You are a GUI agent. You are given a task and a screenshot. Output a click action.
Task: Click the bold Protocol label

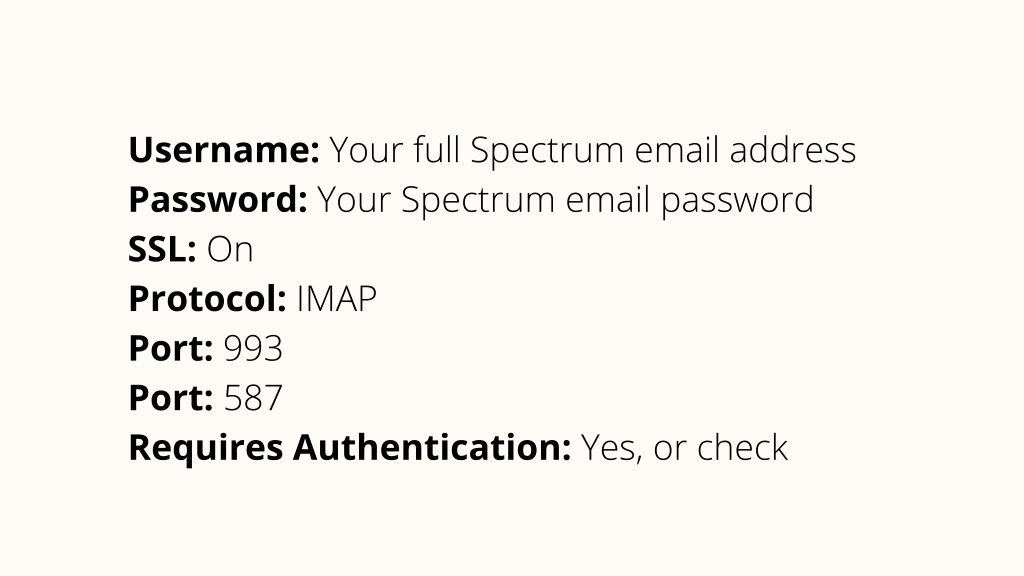click(207, 300)
